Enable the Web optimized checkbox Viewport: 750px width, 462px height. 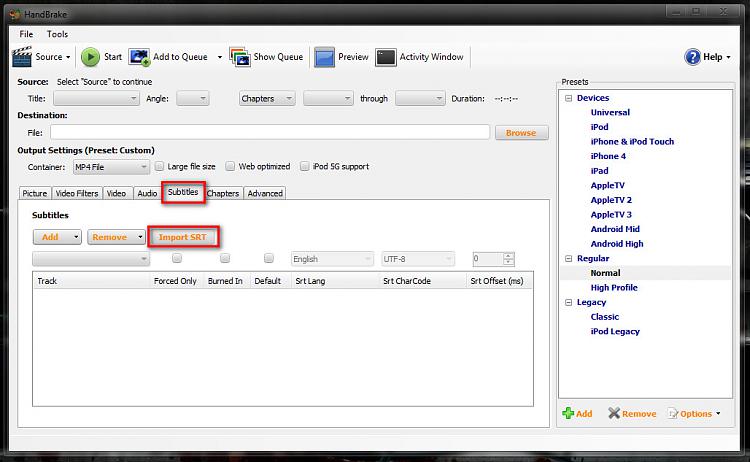pyautogui.click(x=230, y=166)
